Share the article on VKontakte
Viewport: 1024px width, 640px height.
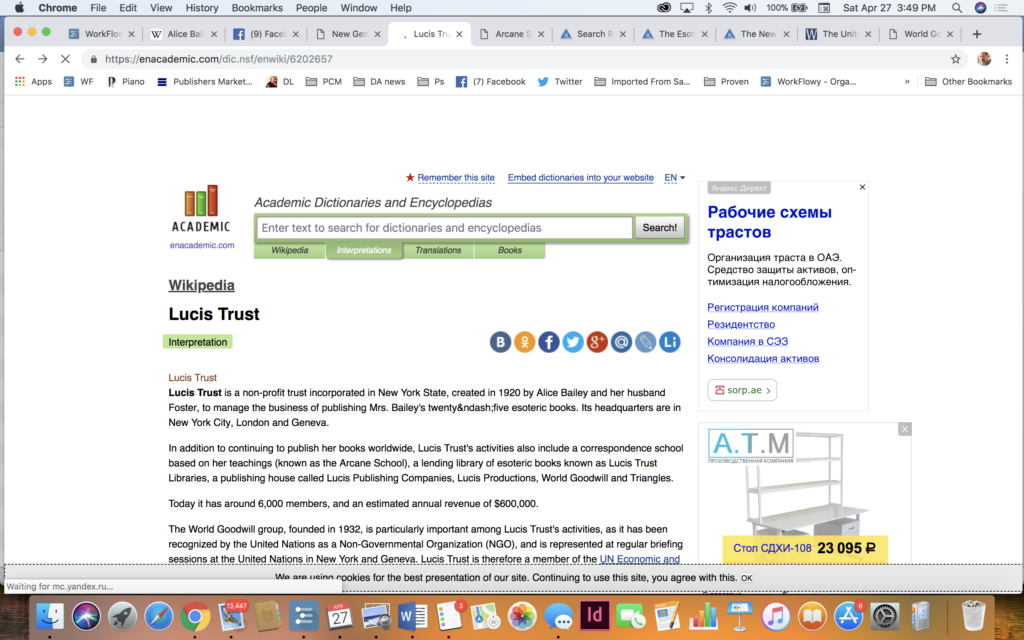click(500, 342)
